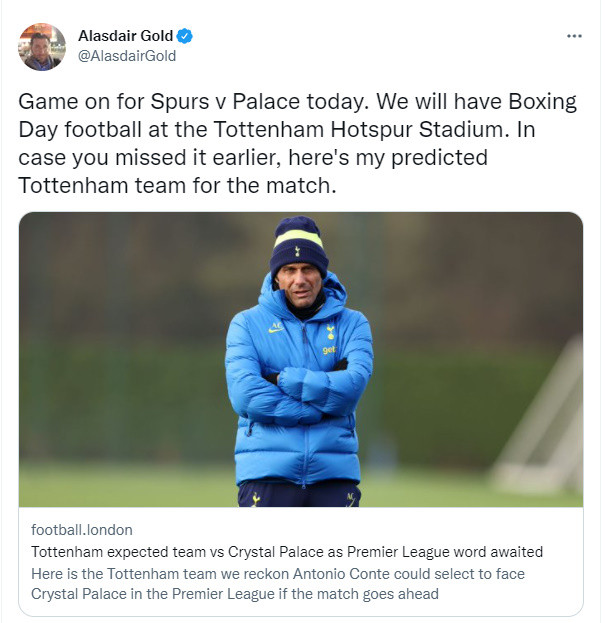
Task: Click the Alasdair Gold display name
Action: (x=126, y=36)
